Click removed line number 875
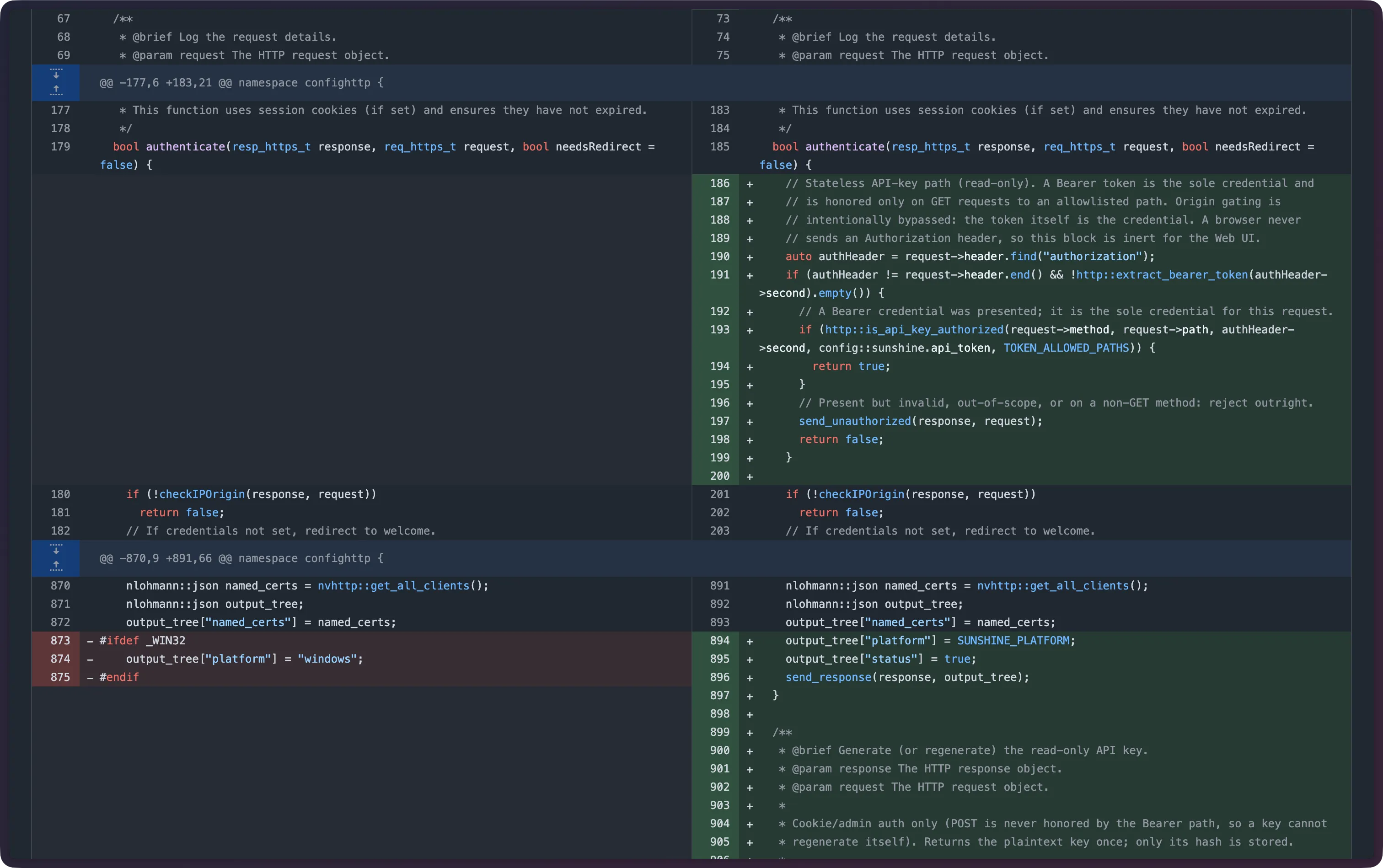This screenshot has height=868, width=1383. pyautogui.click(x=60, y=677)
